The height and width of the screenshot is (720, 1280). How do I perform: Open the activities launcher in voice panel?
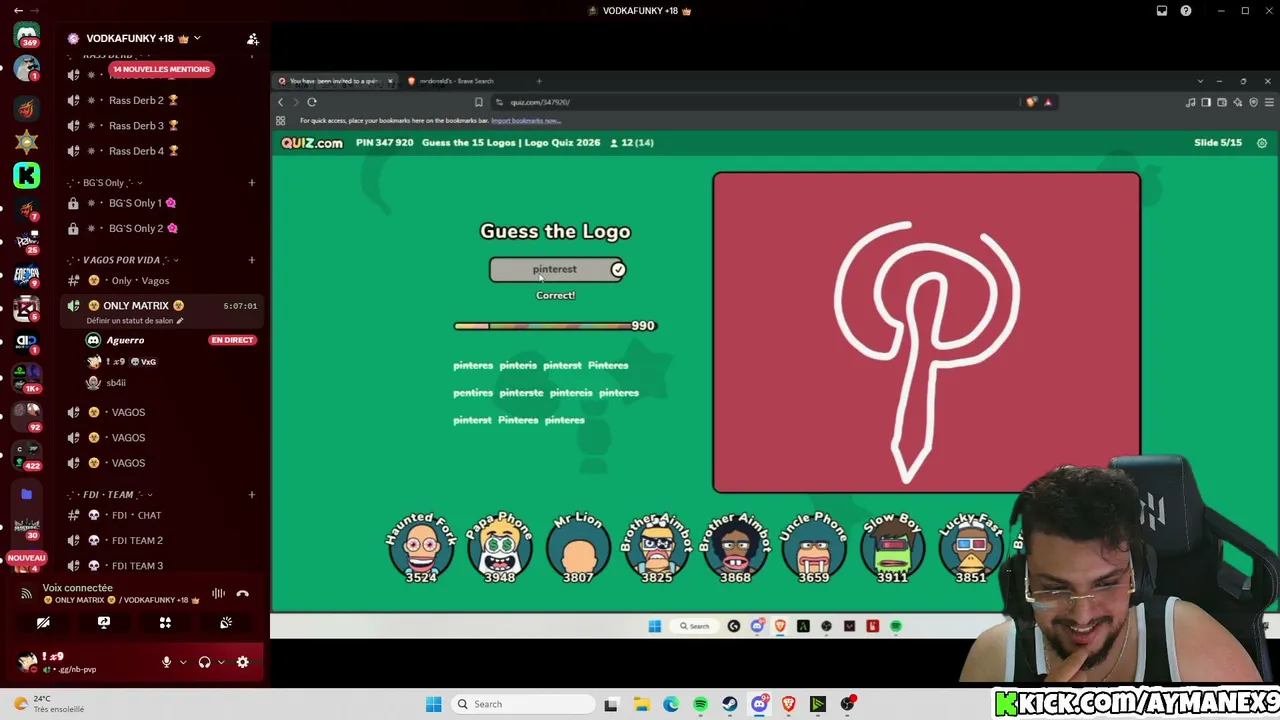point(165,622)
